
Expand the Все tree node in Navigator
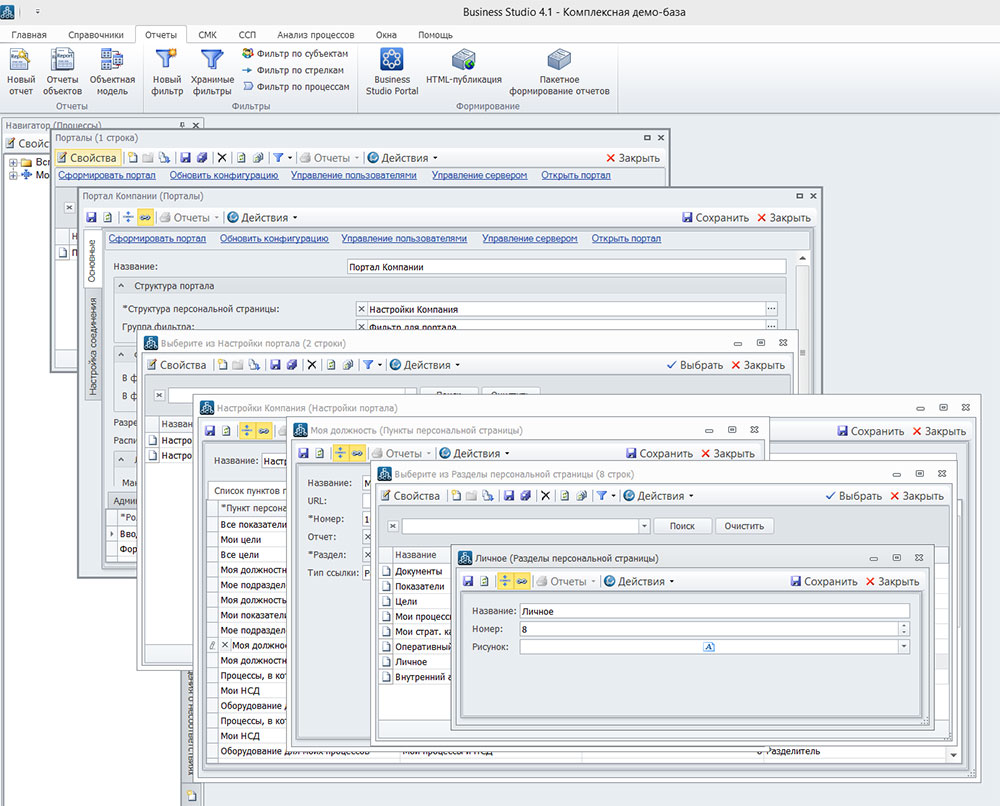click(x=14, y=162)
